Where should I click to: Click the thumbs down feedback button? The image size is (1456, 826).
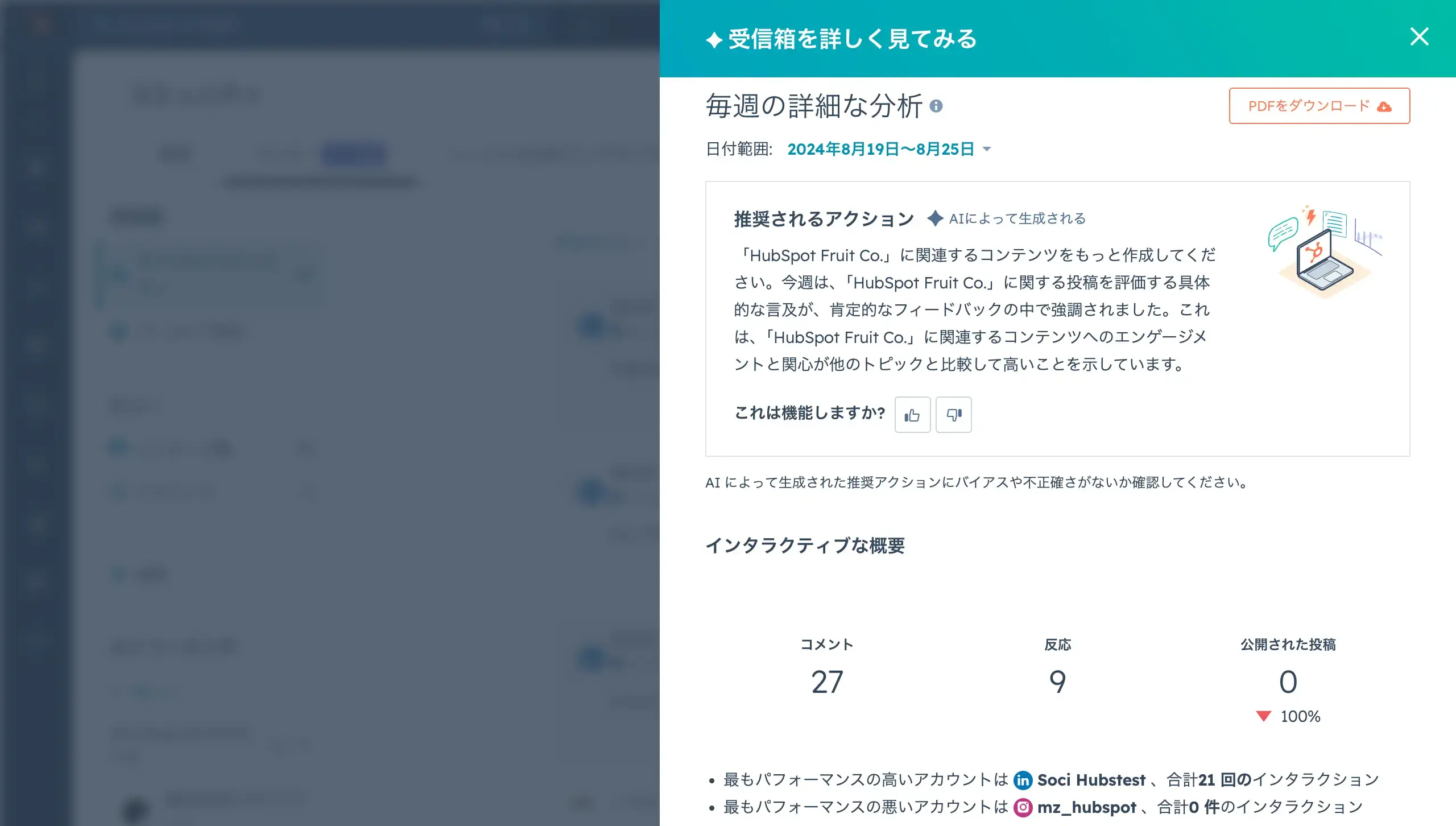954,415
